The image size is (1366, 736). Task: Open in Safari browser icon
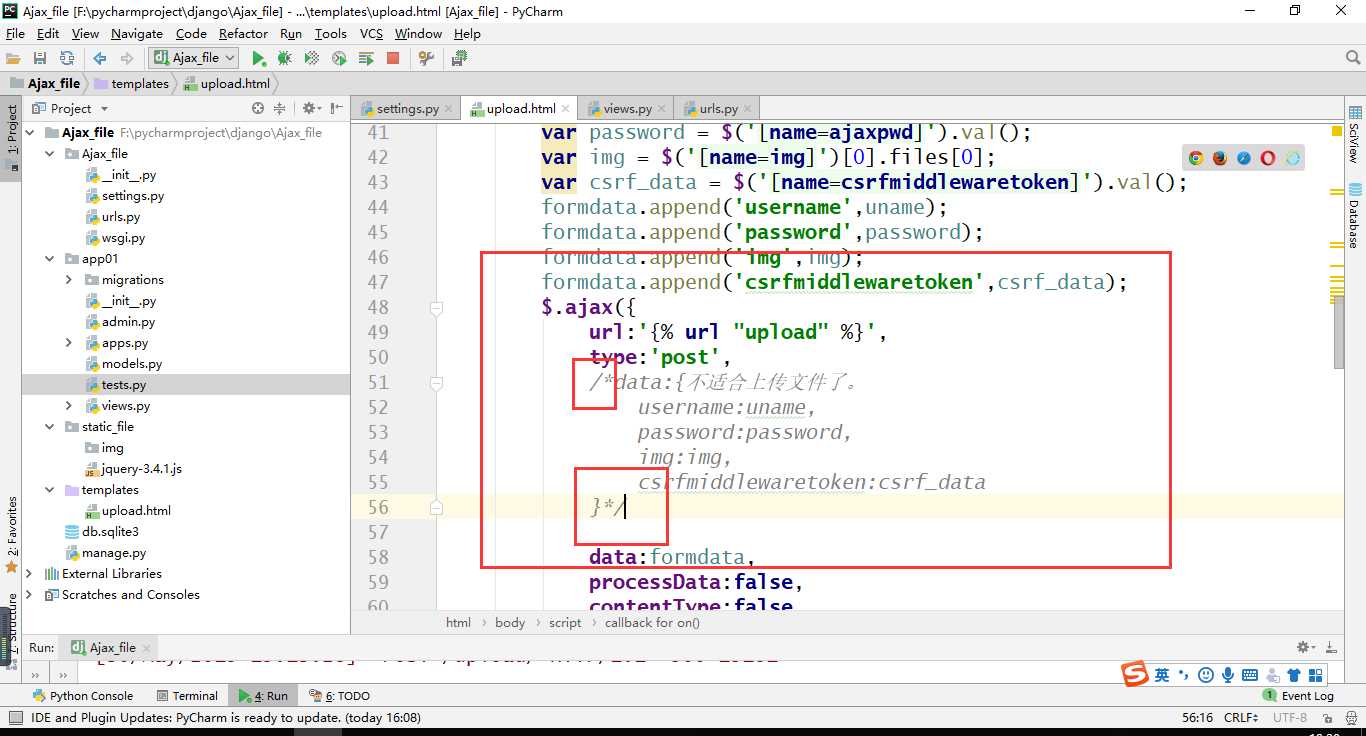click(1244, 158)
